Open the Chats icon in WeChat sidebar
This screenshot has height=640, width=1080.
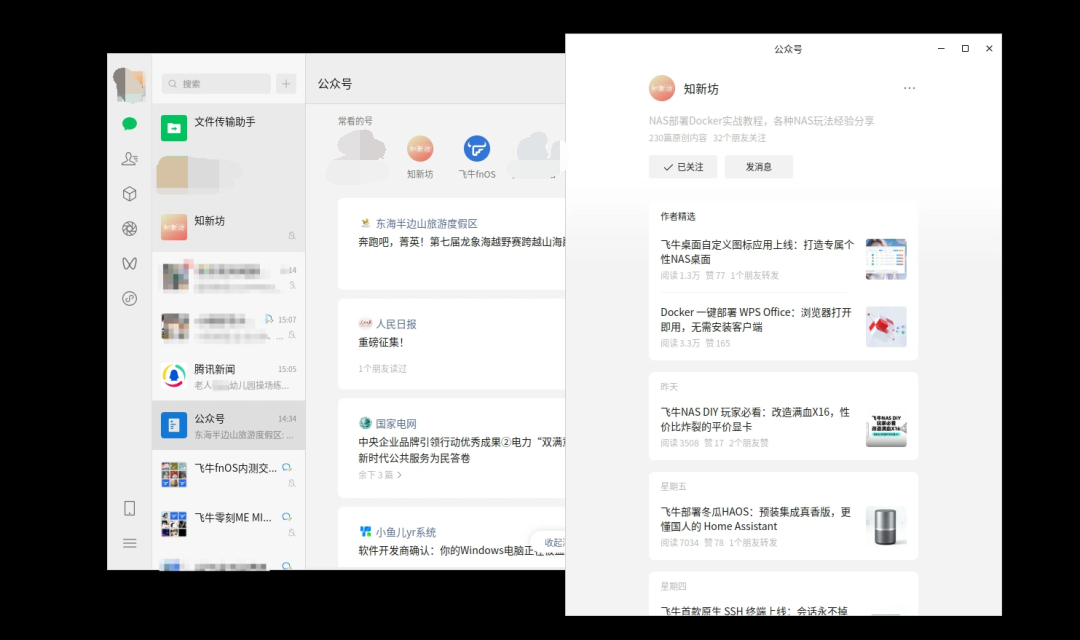[129, 124]
